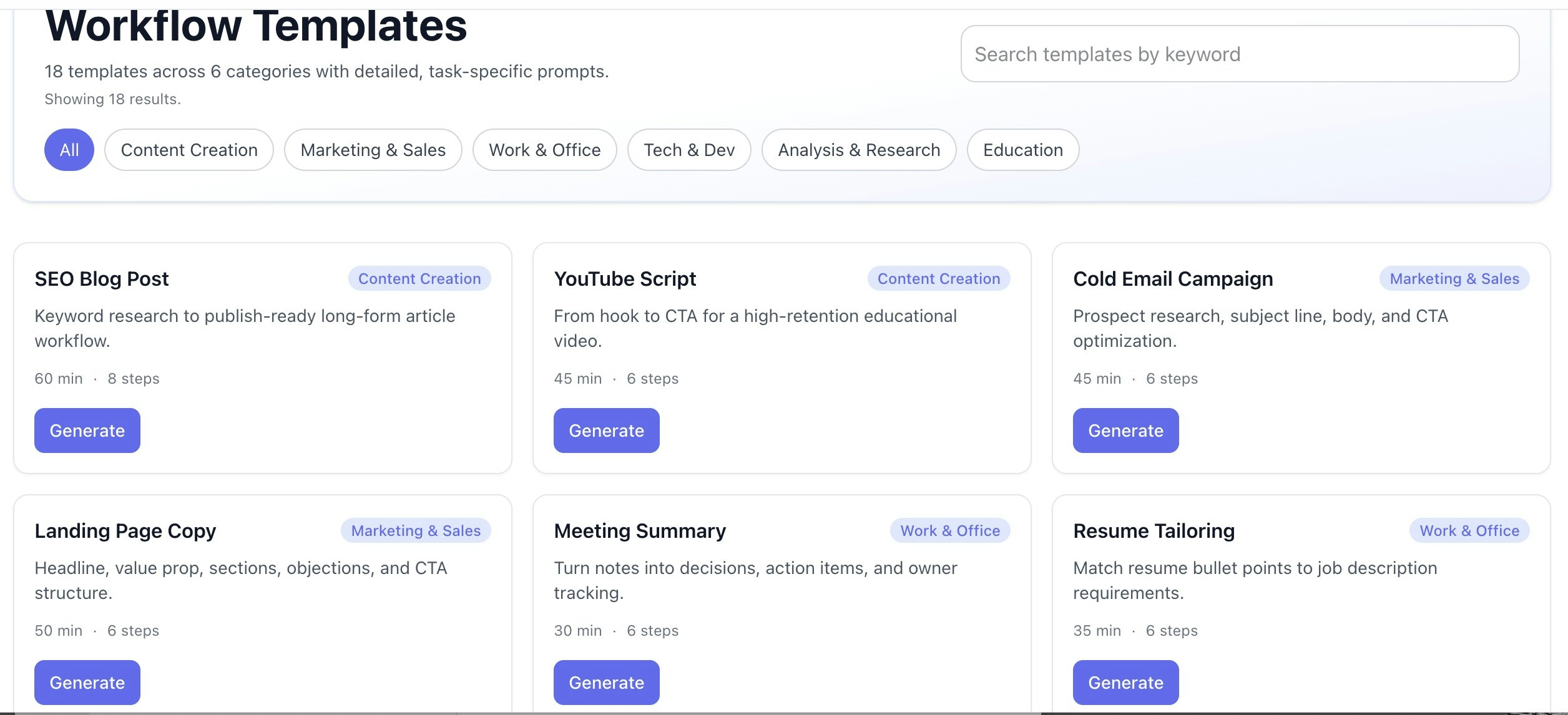This screenshot has height=715, width=1568.
Task: Filter templates by Content Creation
Action: pyautogui.click(x=189, y=150)
